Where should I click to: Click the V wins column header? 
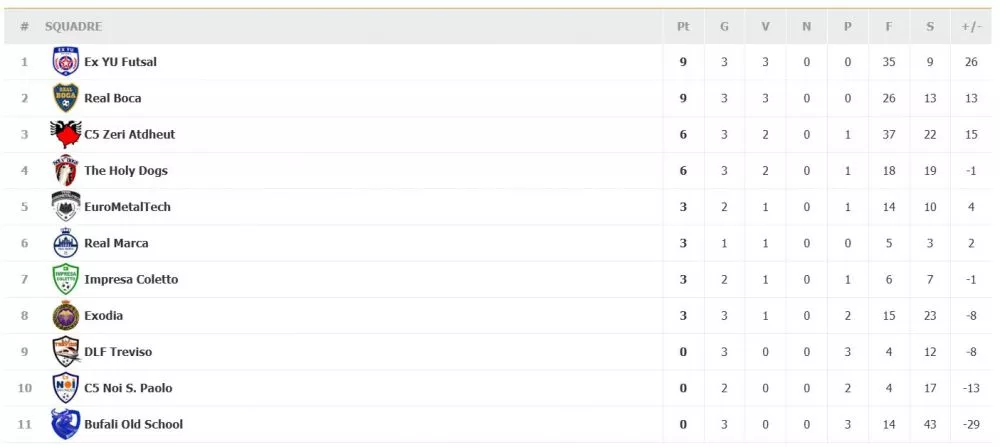[765, 26]
